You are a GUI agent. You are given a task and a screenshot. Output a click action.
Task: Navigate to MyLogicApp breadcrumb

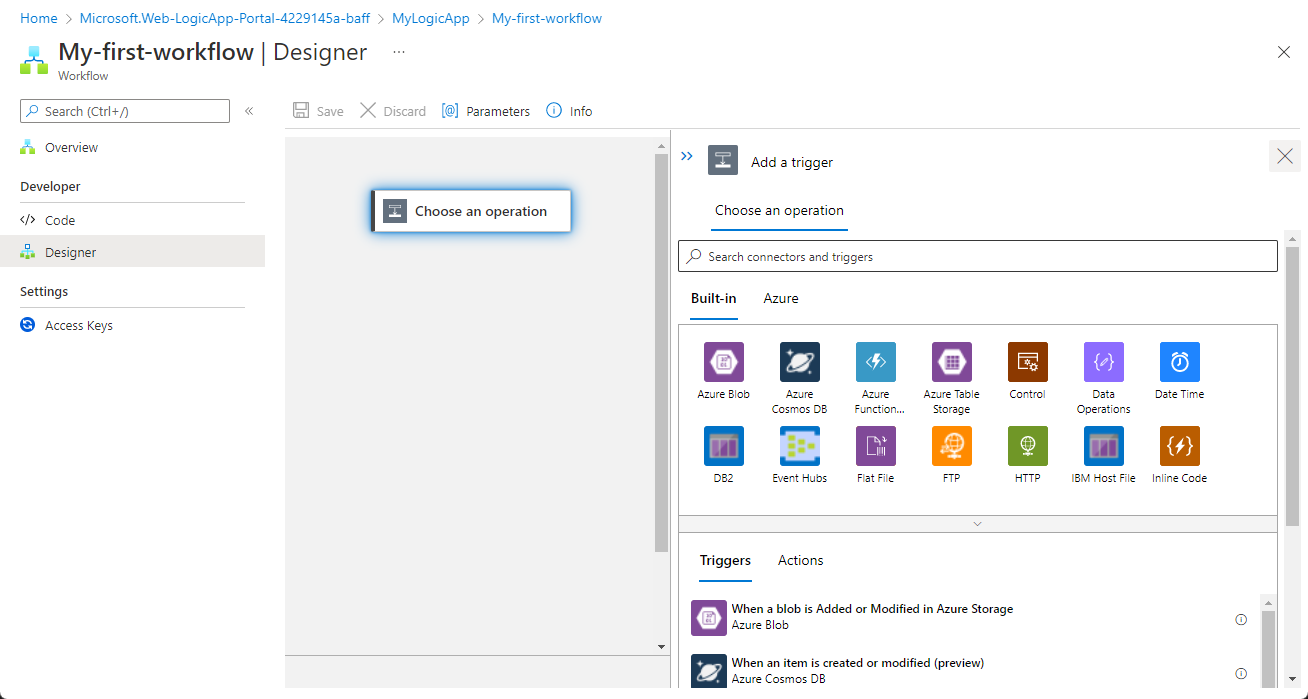tap(431, 18)
